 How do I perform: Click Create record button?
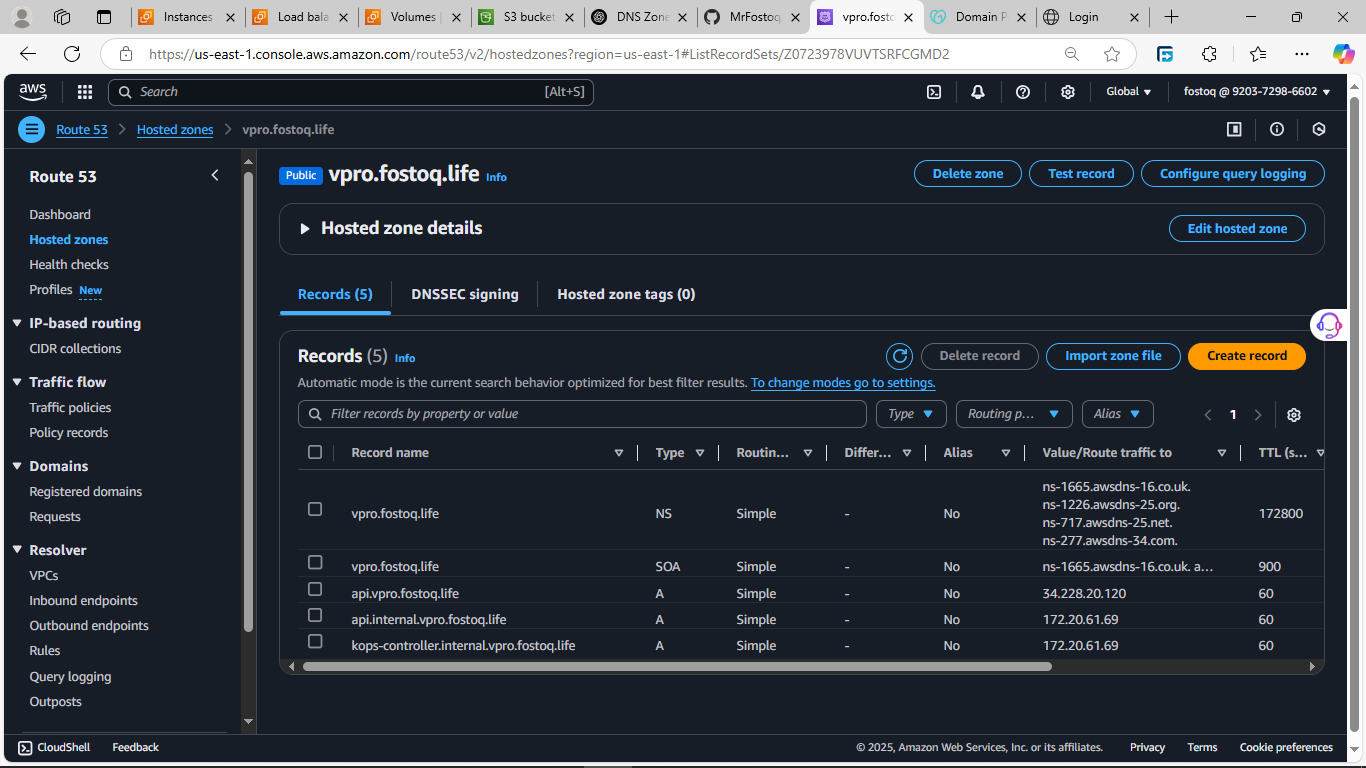[1247, 356]
